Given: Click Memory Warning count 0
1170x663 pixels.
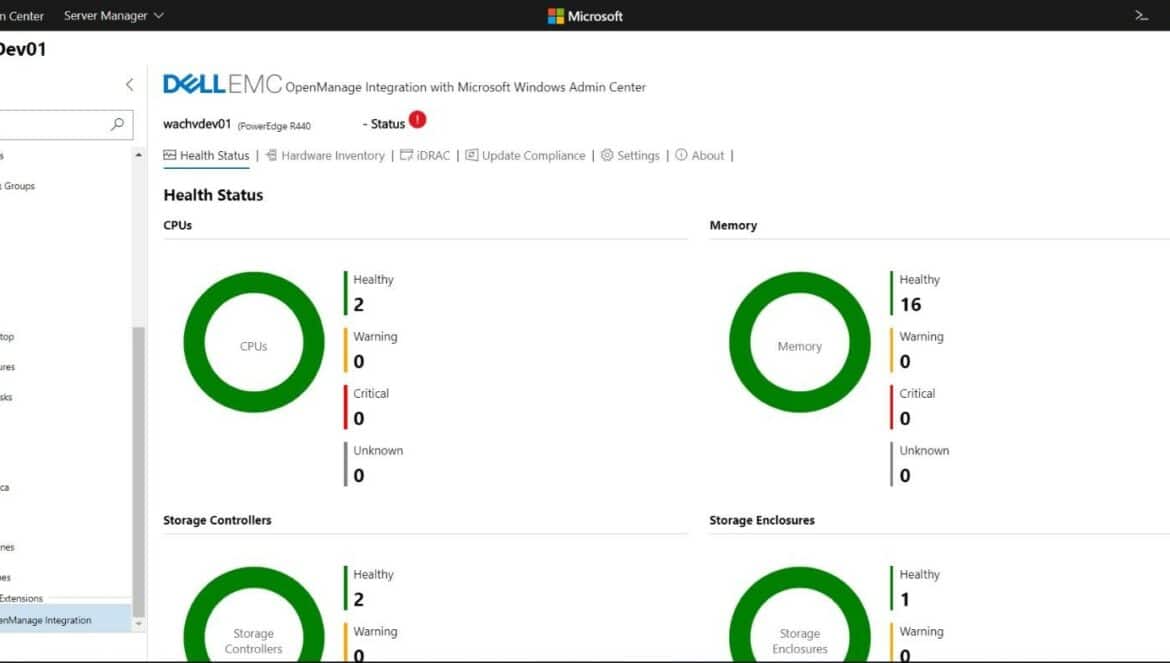Looking at the screenshot, I should click(x=905, y=362).
